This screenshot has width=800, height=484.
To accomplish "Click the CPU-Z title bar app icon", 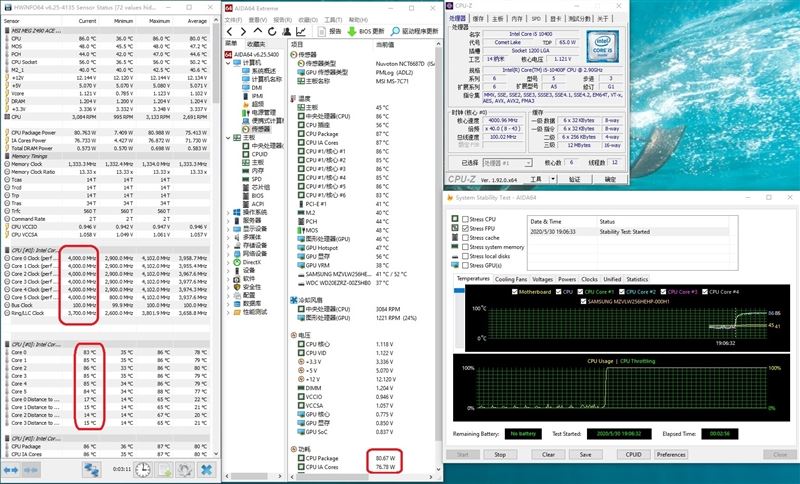I will [449, 6].
